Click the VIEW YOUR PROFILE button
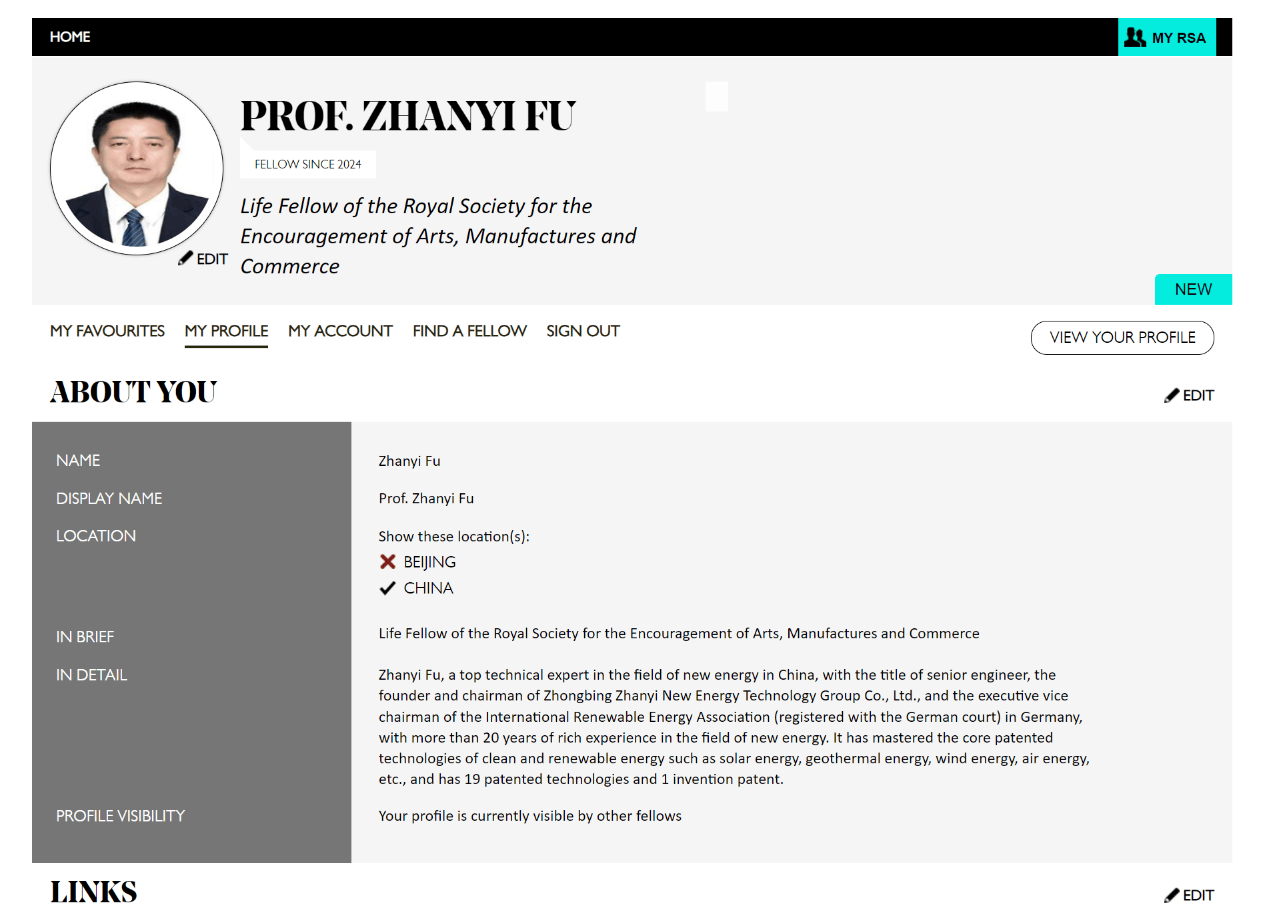Image resolution: width=1267 pixels, height=919 pixels. pyautogui.click(x=1122, y=338)
